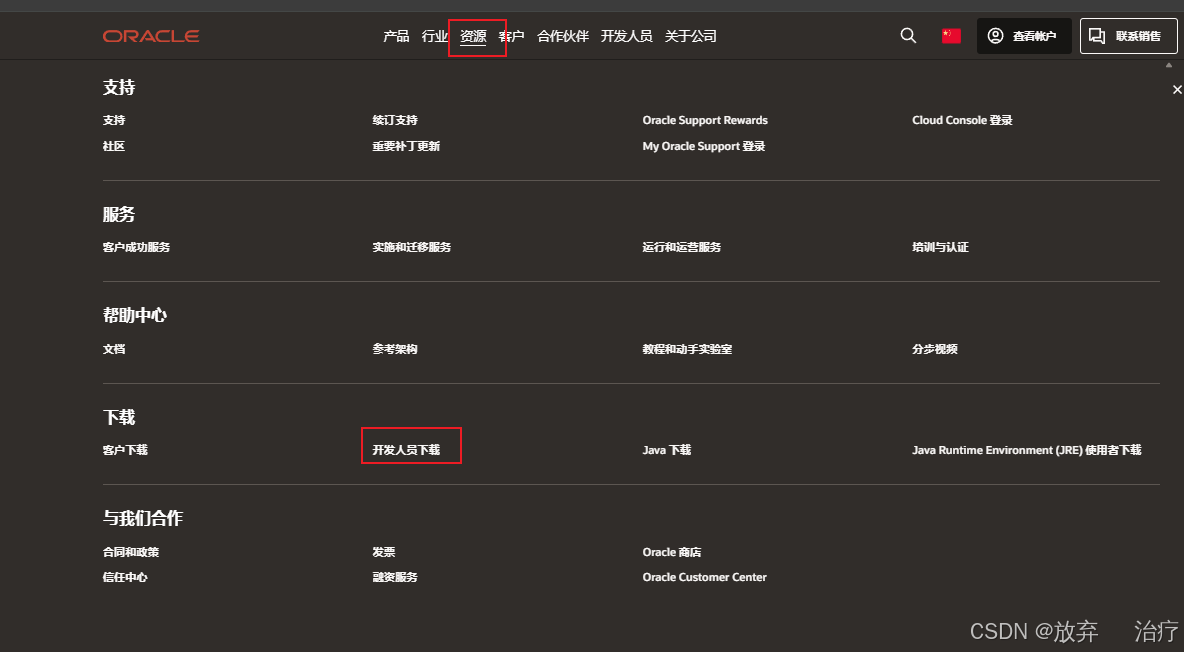Go to My Oracle Support 登录
The width and height of the screenshot is (1184, 652).
coord(703,146)
